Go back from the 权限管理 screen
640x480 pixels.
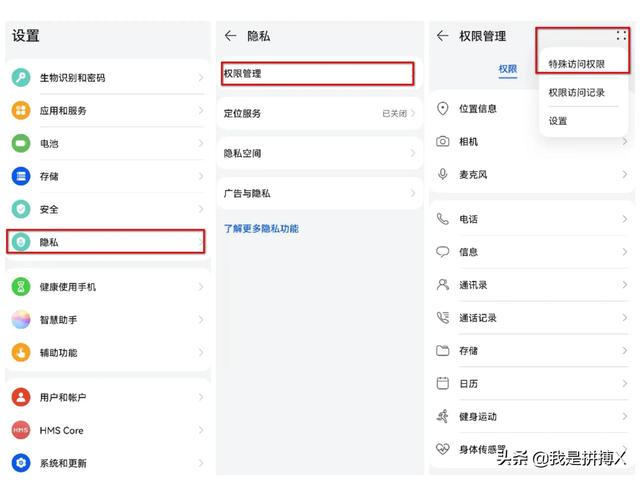point(443,36)
